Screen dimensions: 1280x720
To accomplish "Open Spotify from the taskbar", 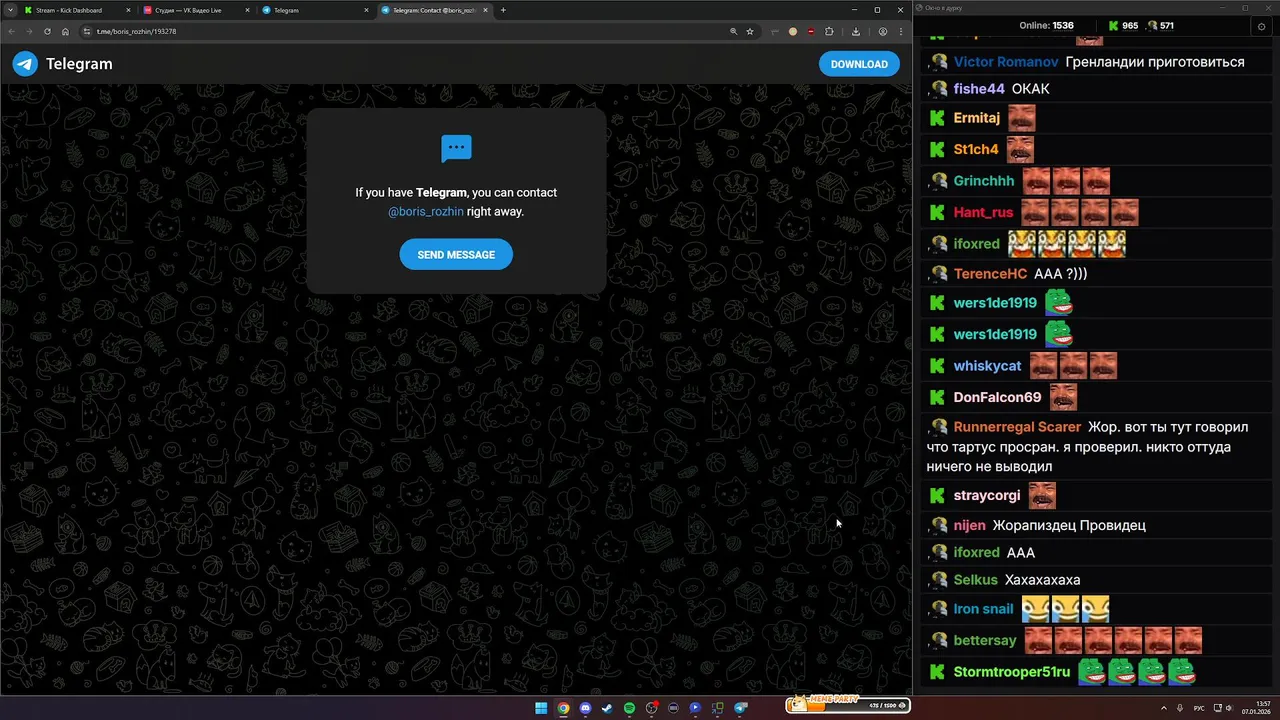I will [x=629, y=708].
